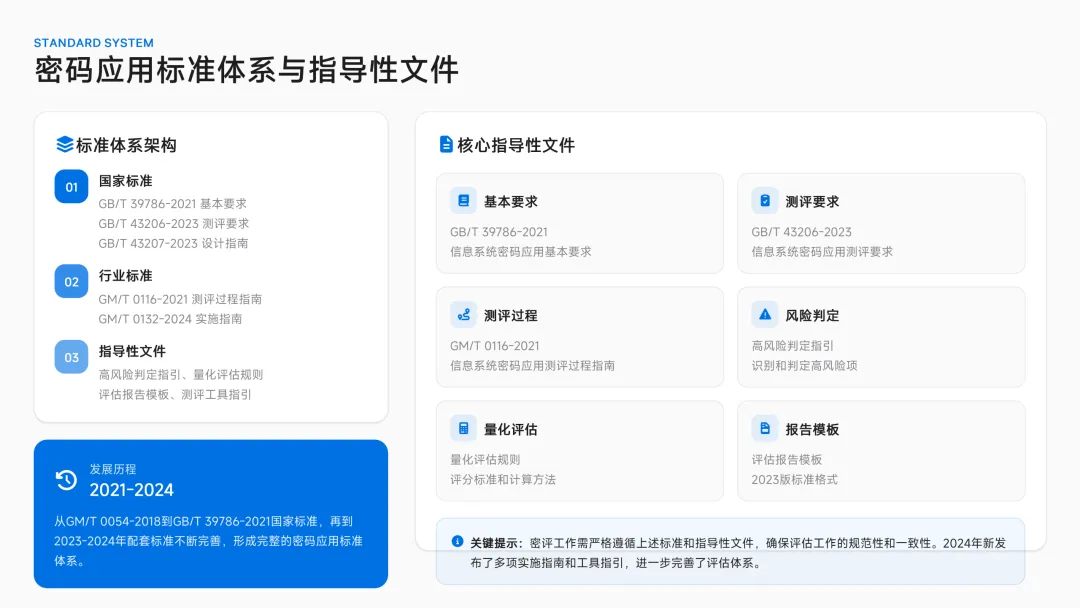1080x608 pixels.
Task: Click the 测评要求 clipboard icon
Action: 765,200
